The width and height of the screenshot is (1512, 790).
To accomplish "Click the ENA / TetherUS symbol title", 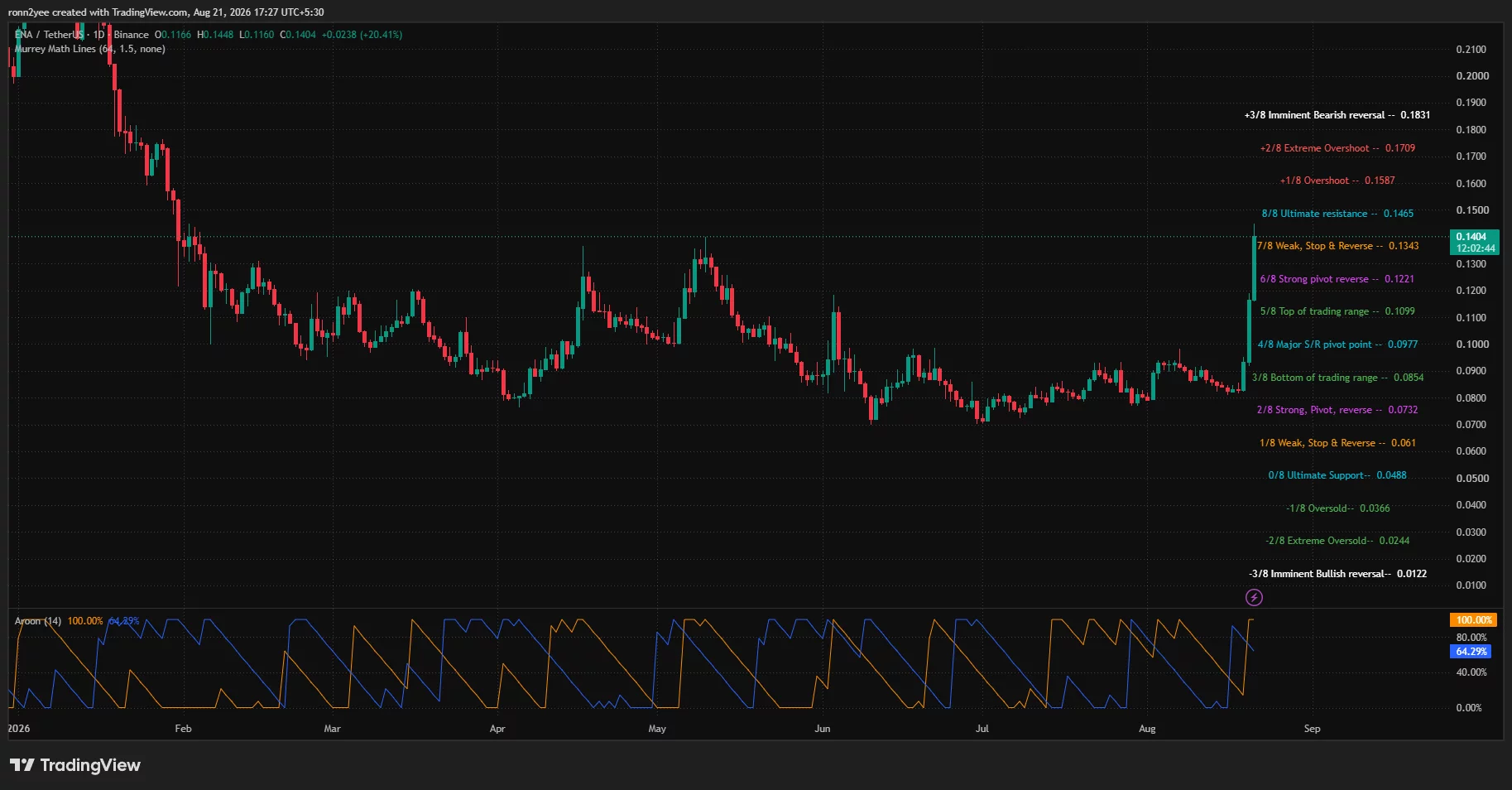I will pos(50,35).
